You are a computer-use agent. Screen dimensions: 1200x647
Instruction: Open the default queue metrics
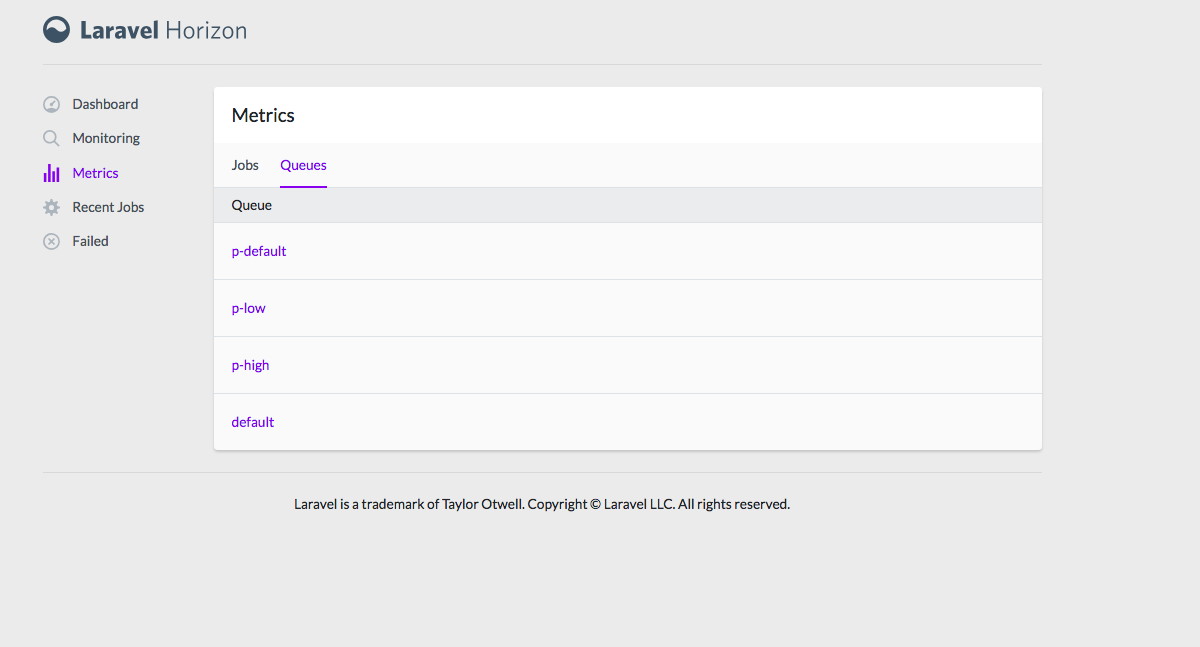point(253,422)
